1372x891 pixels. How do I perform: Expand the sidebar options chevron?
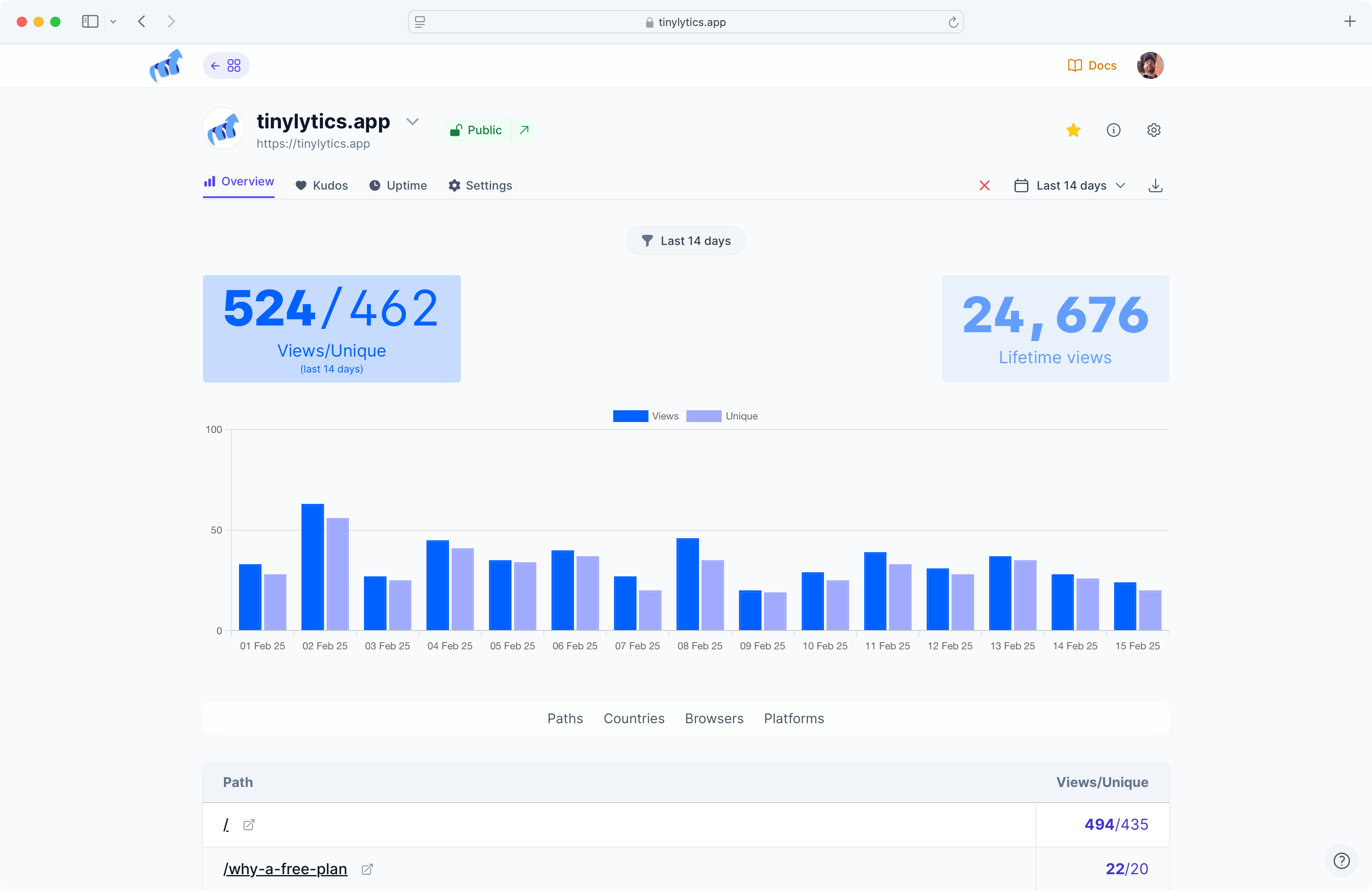coord(113,22)
